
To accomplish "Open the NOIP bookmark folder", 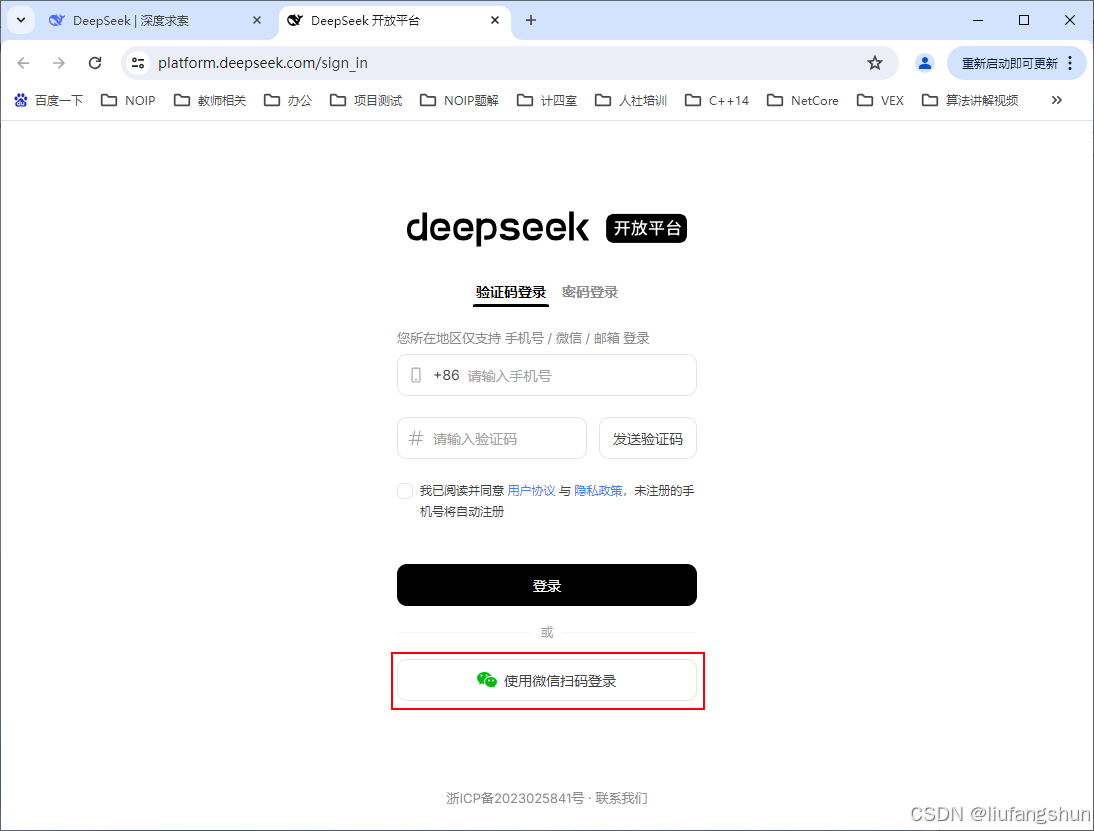I will (x=128, y=100).
